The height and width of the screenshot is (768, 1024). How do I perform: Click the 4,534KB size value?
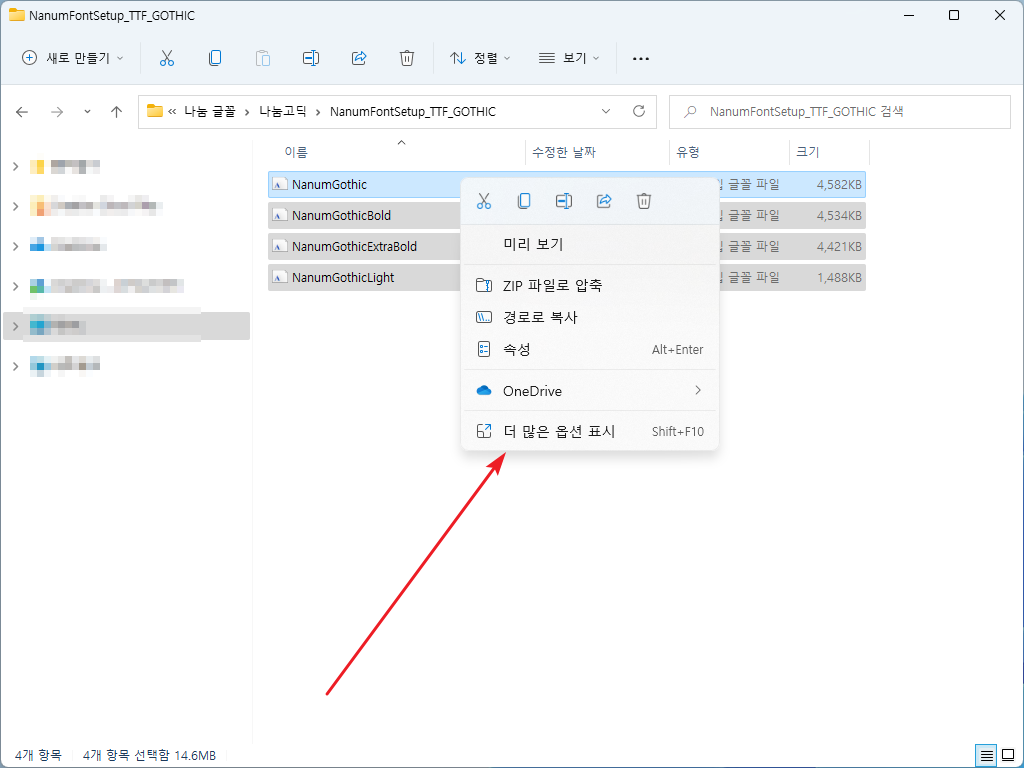pyautogui.click(x=839, y=216)
